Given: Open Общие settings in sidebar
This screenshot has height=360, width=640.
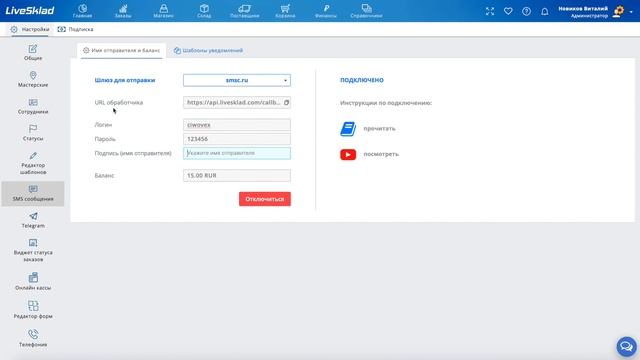Looking at the screenshot, I should [33, 53].
